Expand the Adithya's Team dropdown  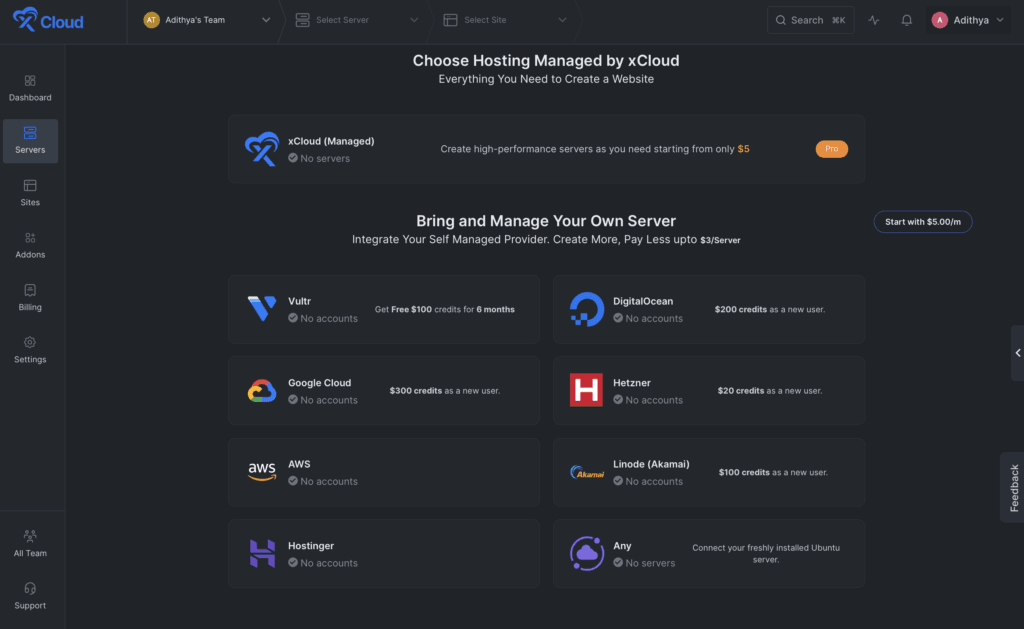pos(206,20)
